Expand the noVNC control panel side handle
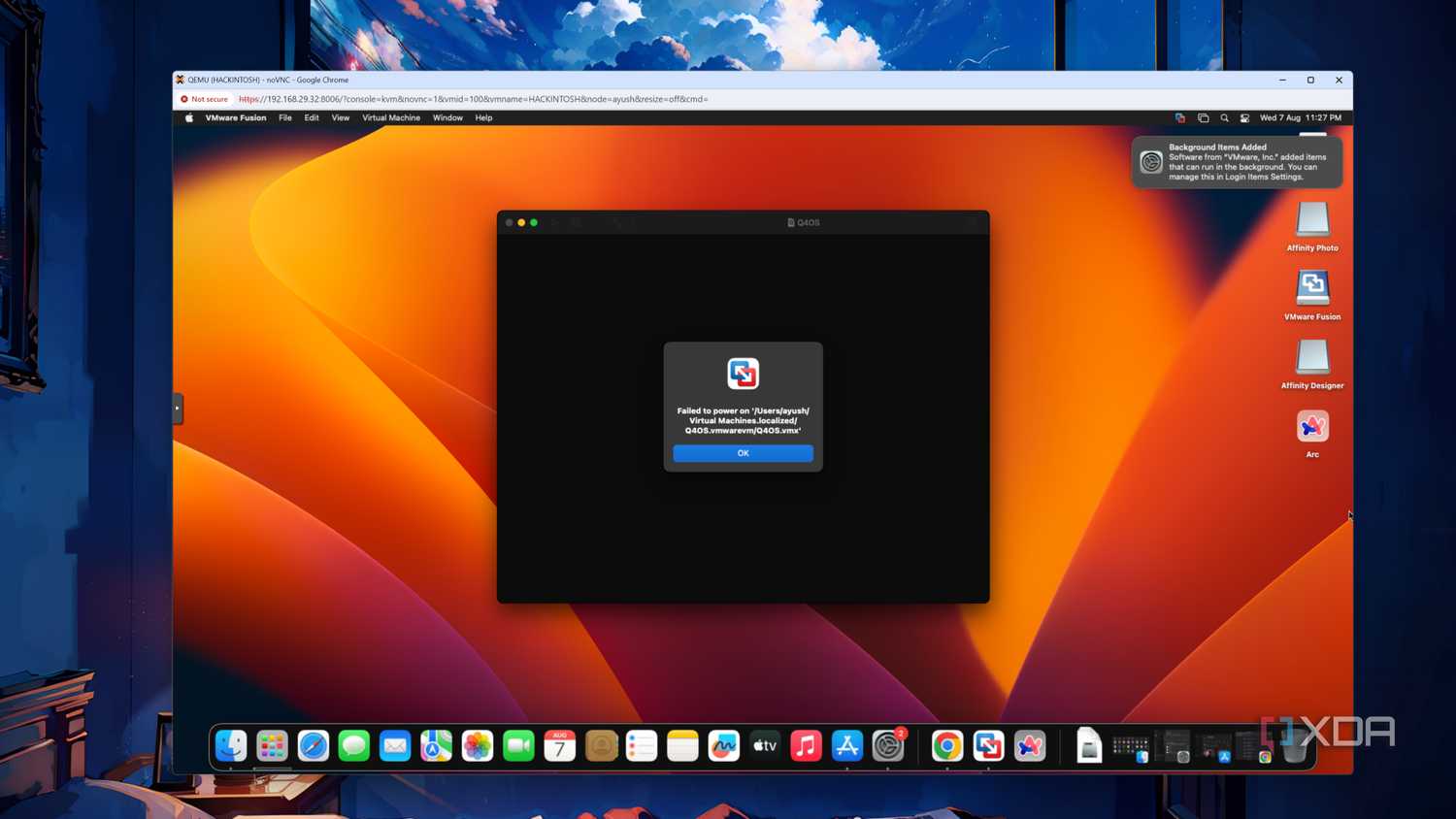The height and width of the screenshot is (819, 1456). pos(178,409)
